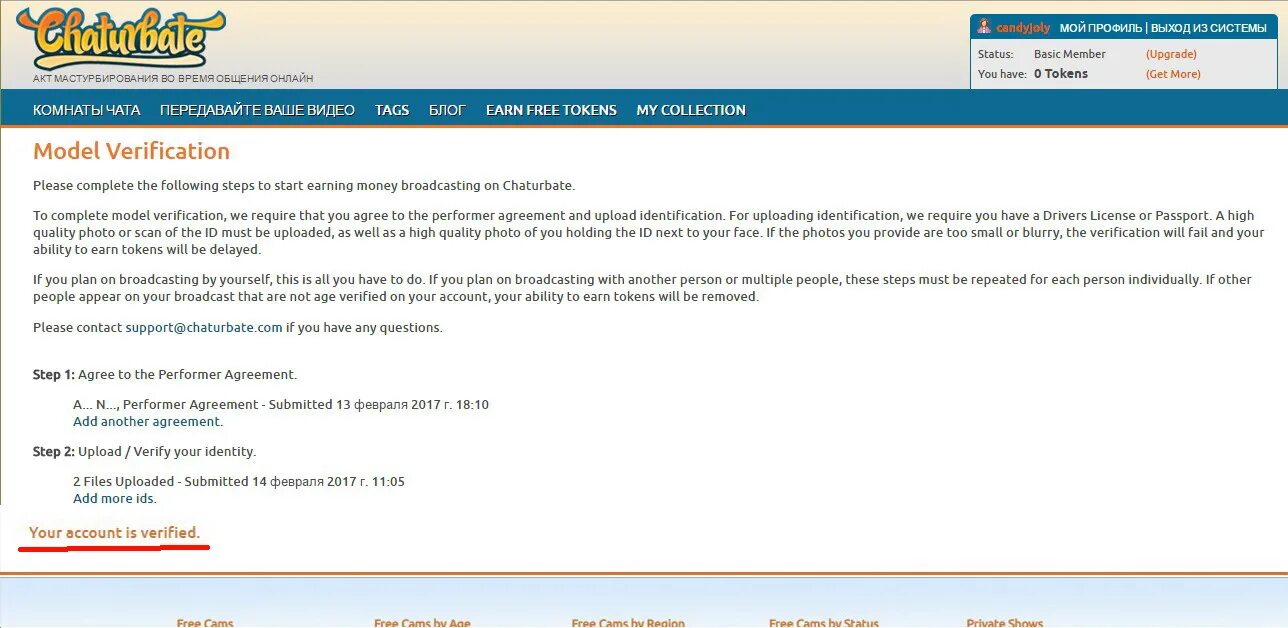
Task: Click the support@chaturbate.com email link
Action: click(204, 327)
